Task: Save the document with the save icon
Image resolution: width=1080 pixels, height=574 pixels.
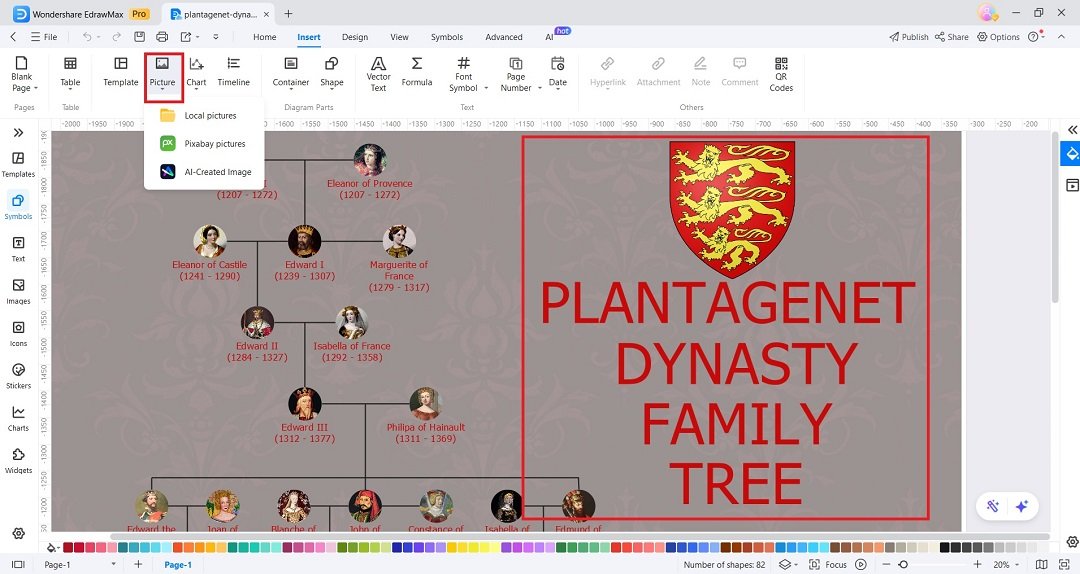Action: [140, 37]
